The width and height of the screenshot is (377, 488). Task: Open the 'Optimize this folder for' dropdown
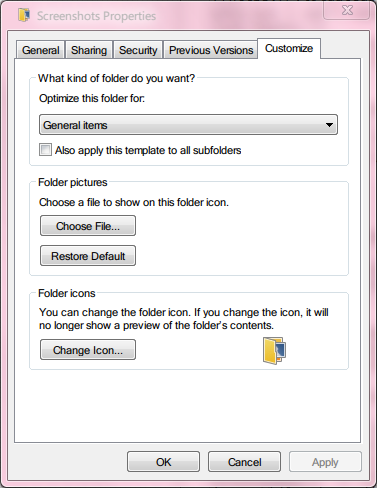click(188, 125)
